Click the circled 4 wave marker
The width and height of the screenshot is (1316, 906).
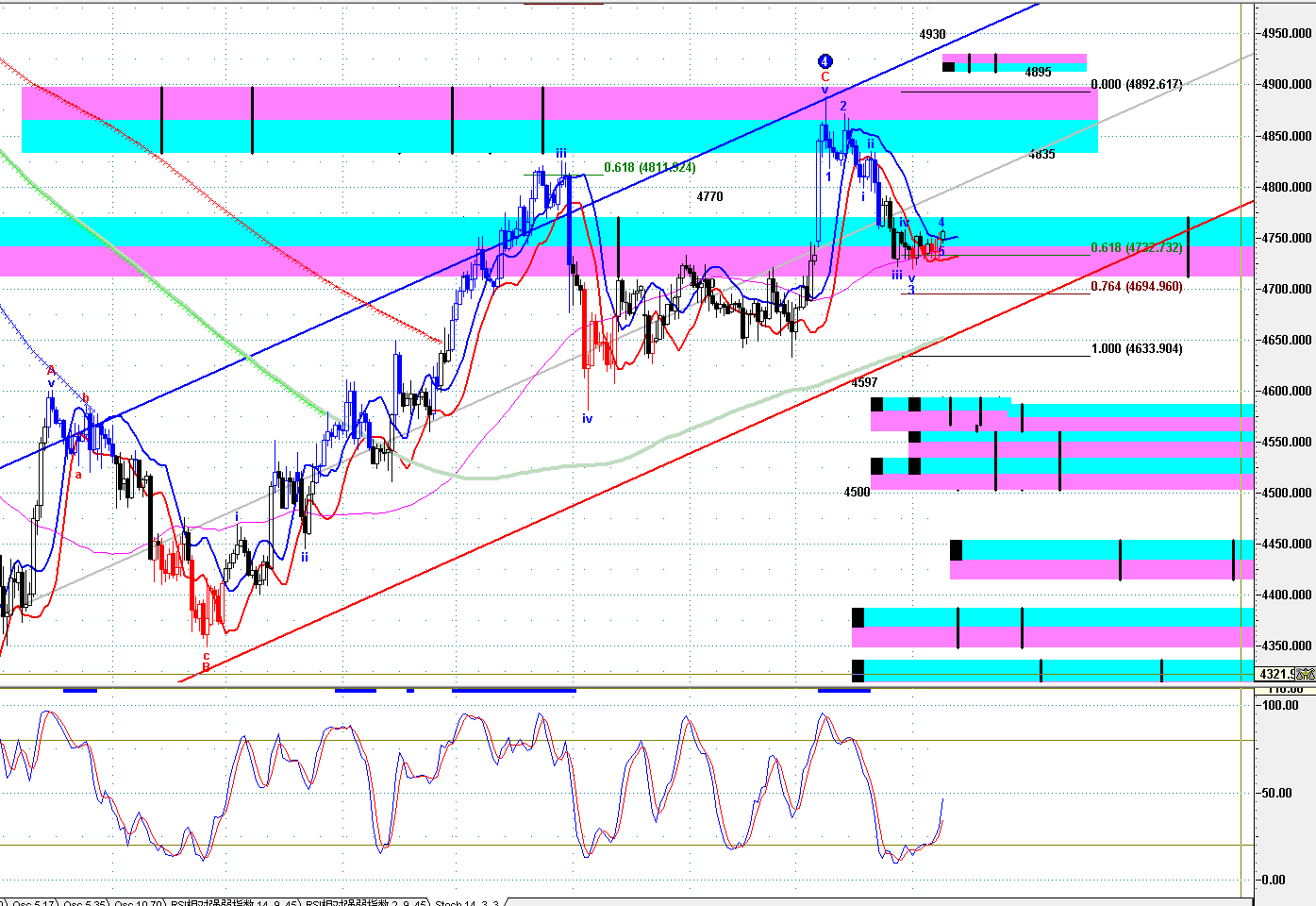tap(825, 61)
